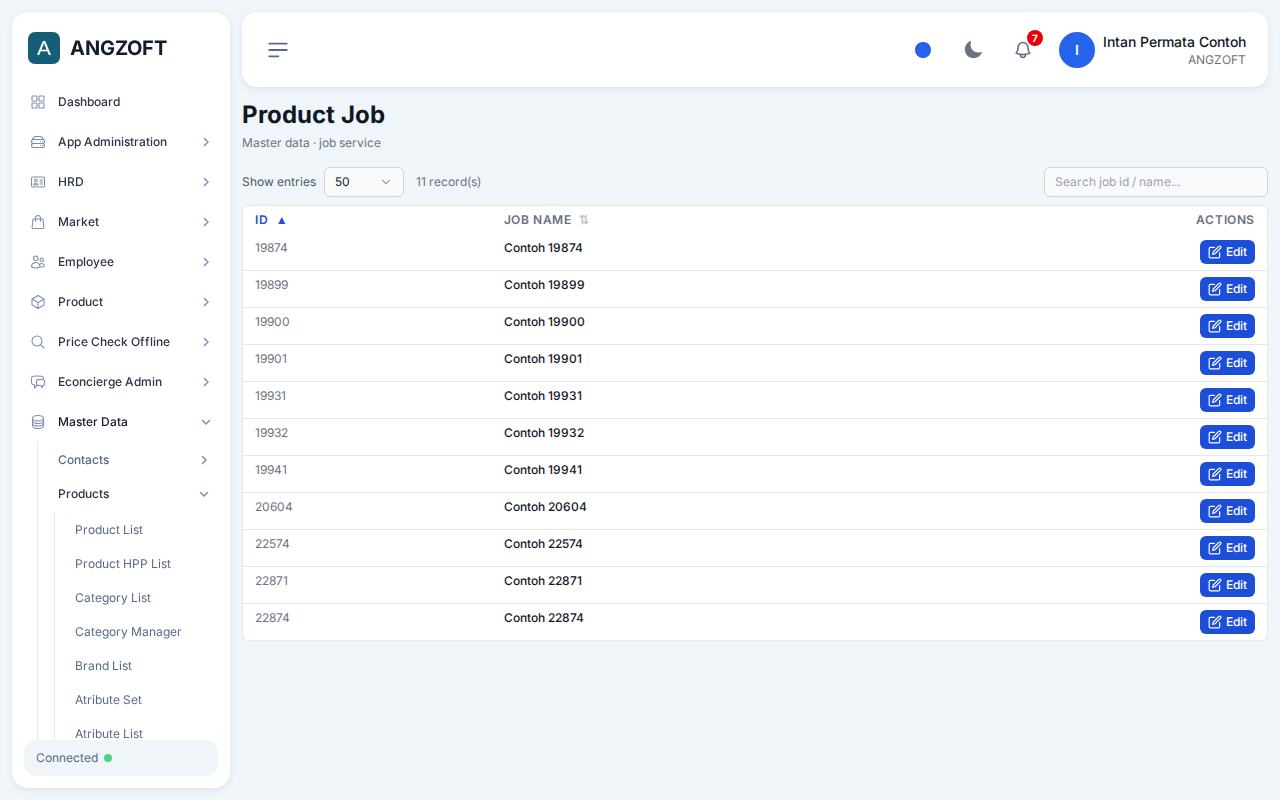Viewport: 1280px width, 800px height.
Task: Click the Dashboard grid icon
Action: click(x=38, y=102)
